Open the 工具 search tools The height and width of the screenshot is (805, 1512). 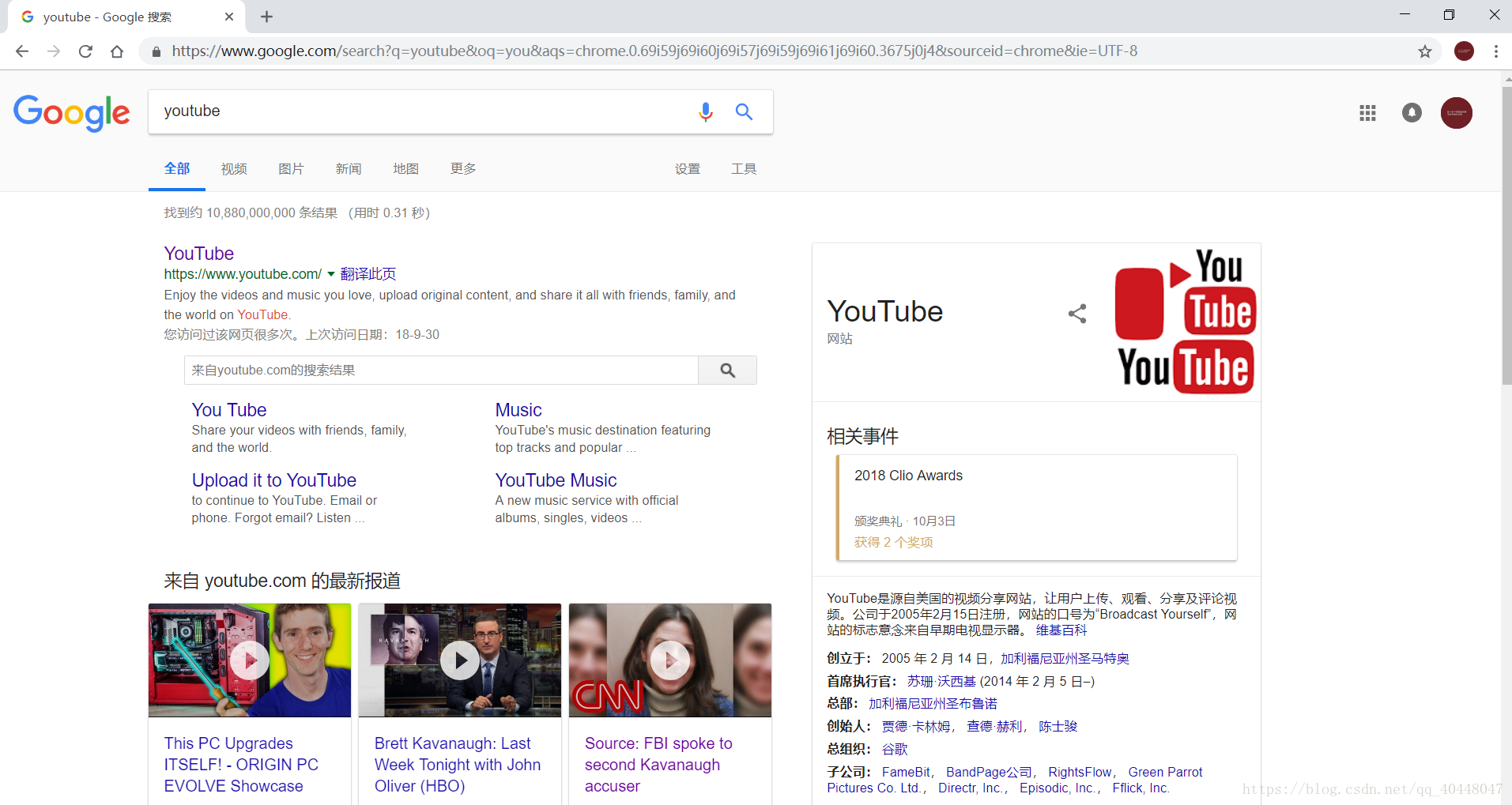point(744,169)
